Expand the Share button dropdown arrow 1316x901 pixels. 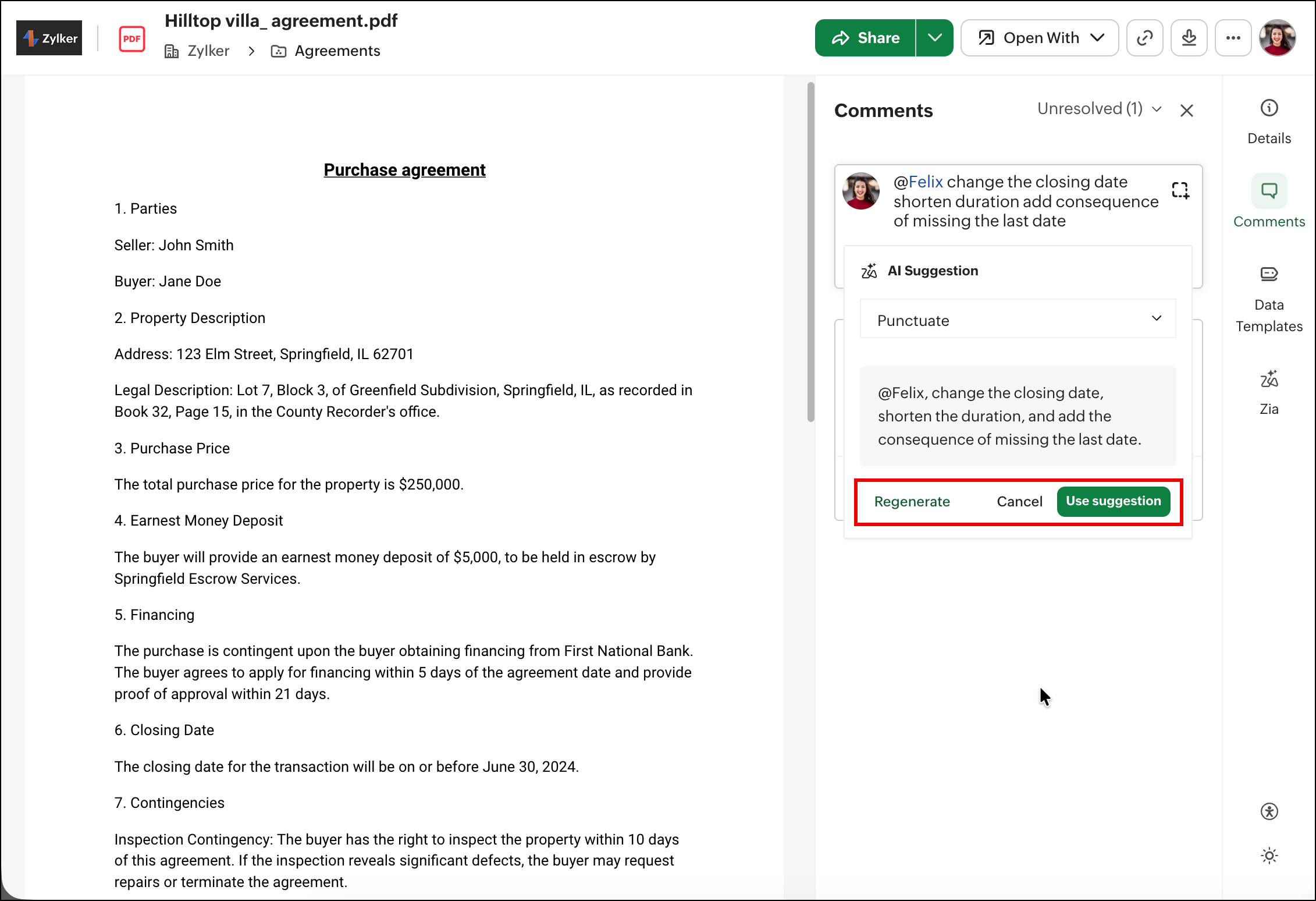[x=934, y=38]
